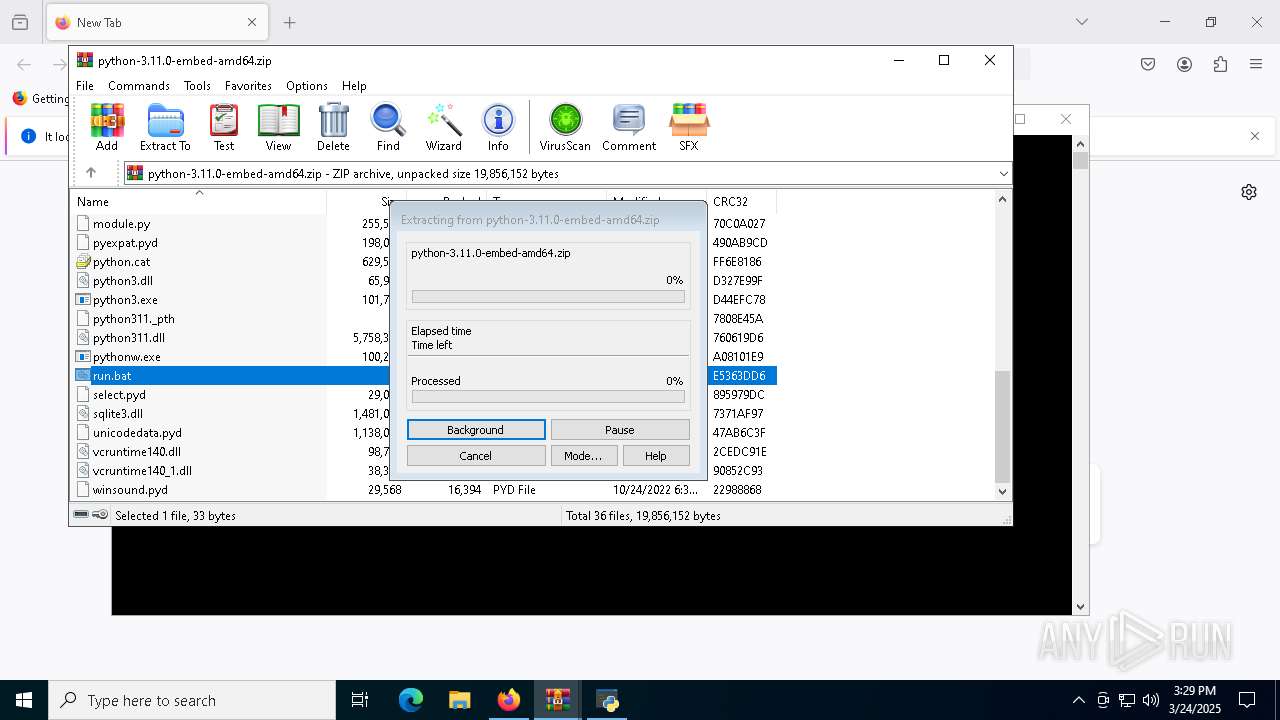Image resolution: width=1280 pixels, height=720 pixels.
Task: Select pythonw.exe file
Action: (127, 357)
